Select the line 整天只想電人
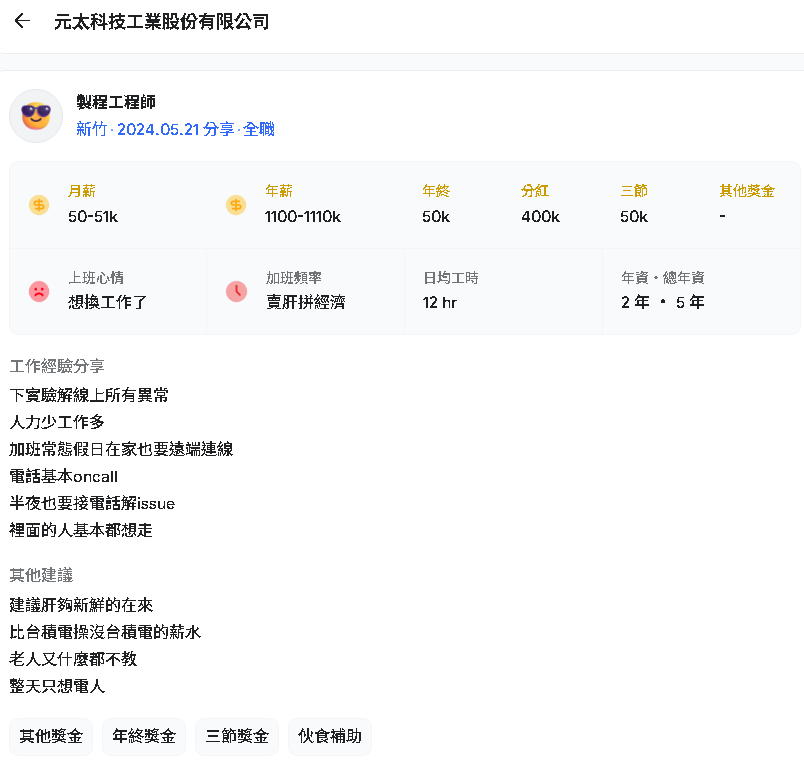The width and height of the screenshot is (804, 771). (x=57, y=686)
